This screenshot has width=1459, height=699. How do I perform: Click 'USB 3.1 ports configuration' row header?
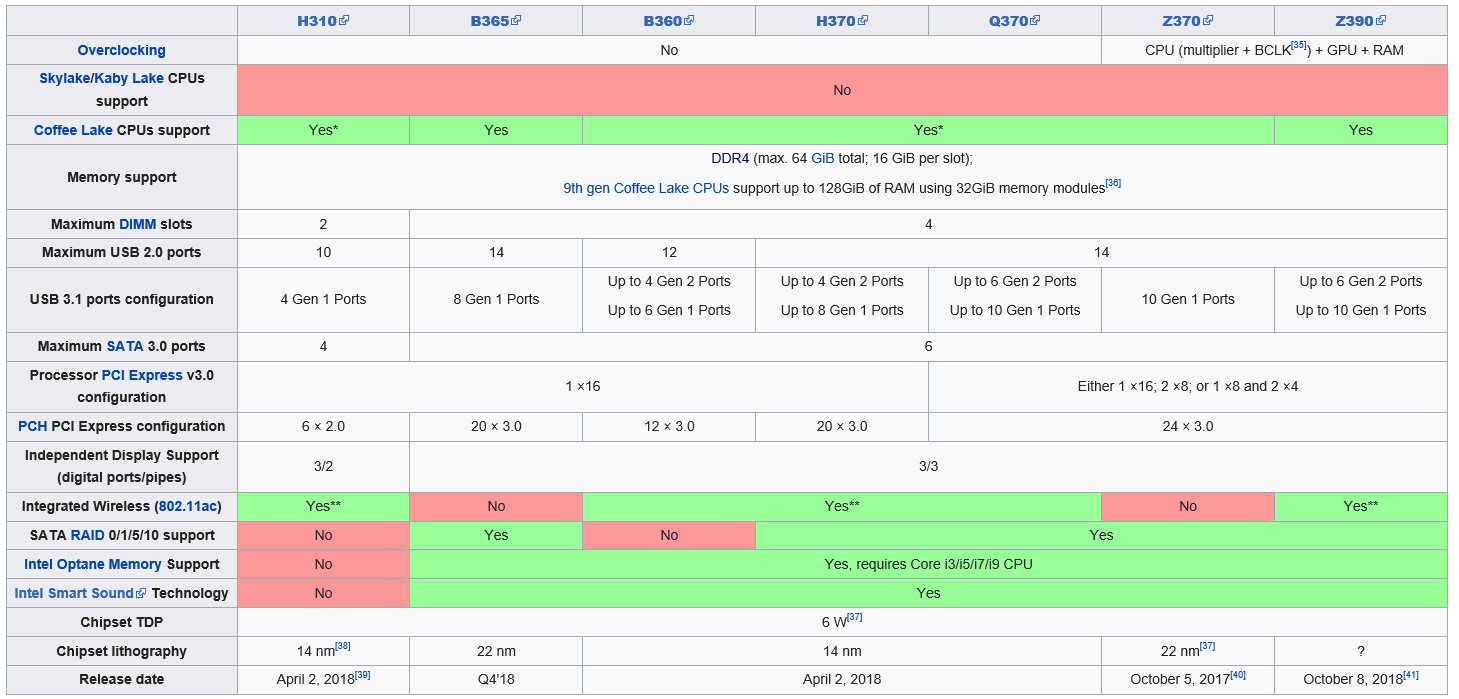pyautogui.click(x=122, y=299)
